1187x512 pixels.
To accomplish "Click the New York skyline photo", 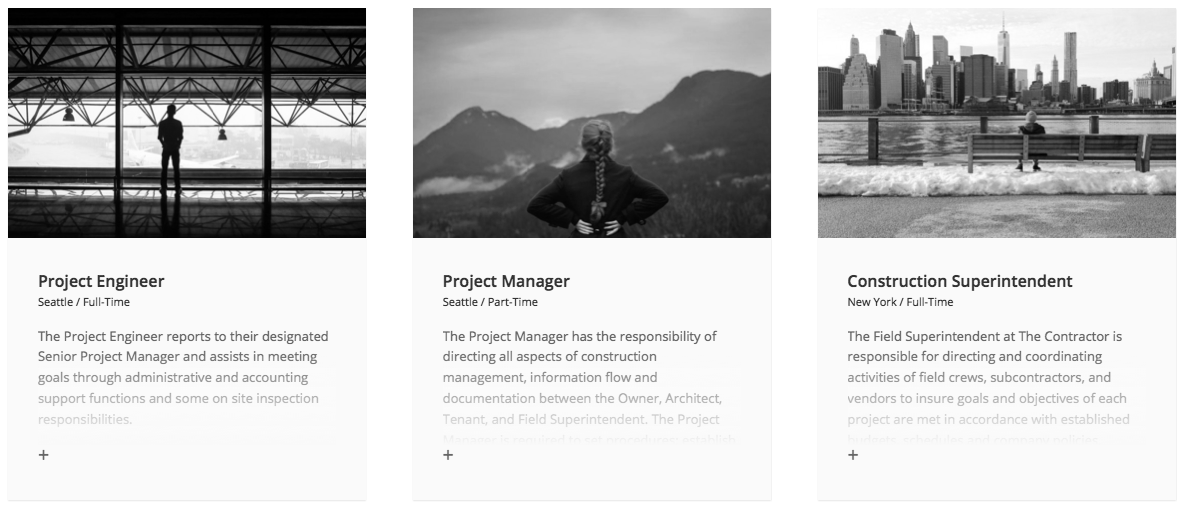I will [997, 123].
